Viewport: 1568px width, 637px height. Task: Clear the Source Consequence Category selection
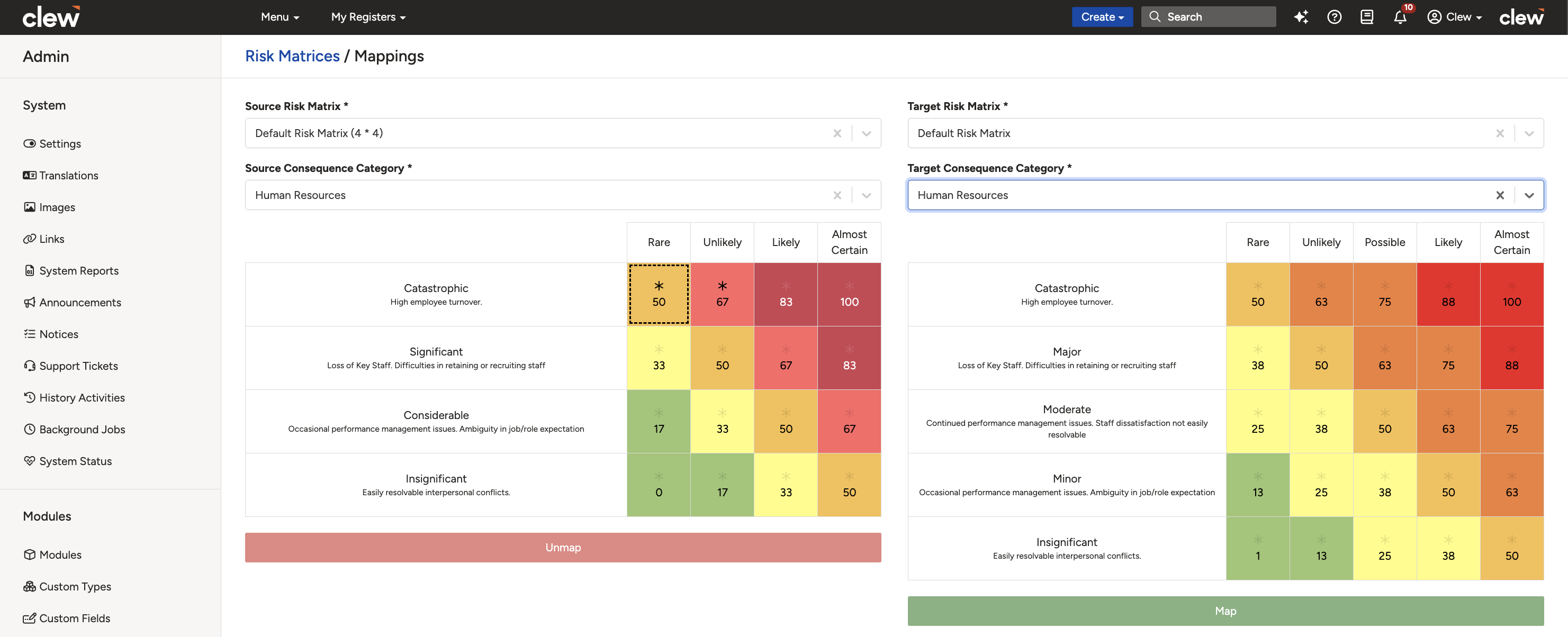click(x=837, y=195)
